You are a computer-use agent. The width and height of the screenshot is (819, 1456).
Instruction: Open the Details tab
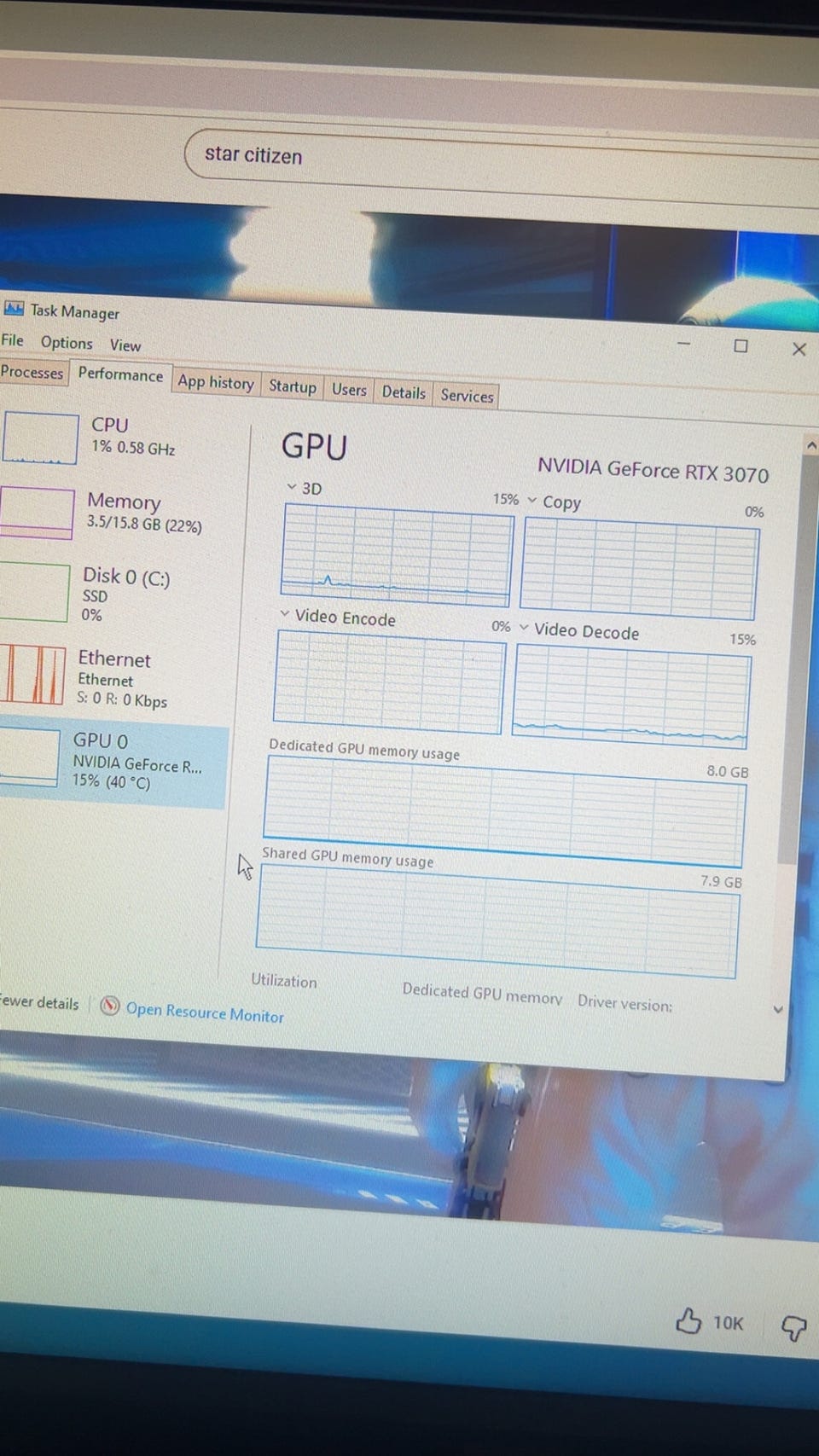(404, 392)
